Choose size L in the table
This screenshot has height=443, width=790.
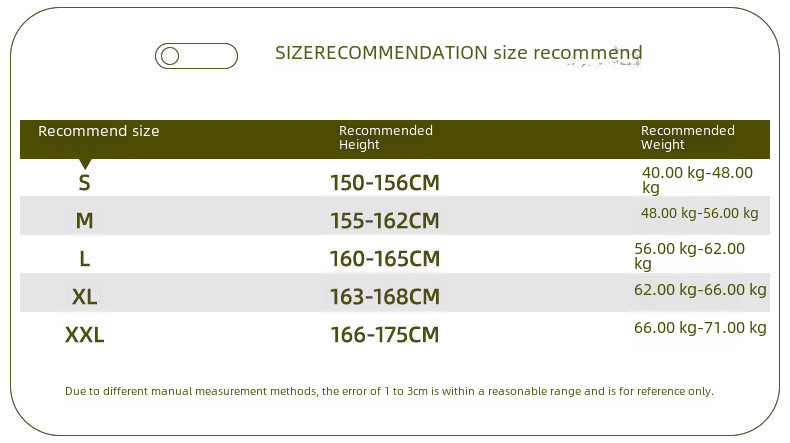pos(84,259)
